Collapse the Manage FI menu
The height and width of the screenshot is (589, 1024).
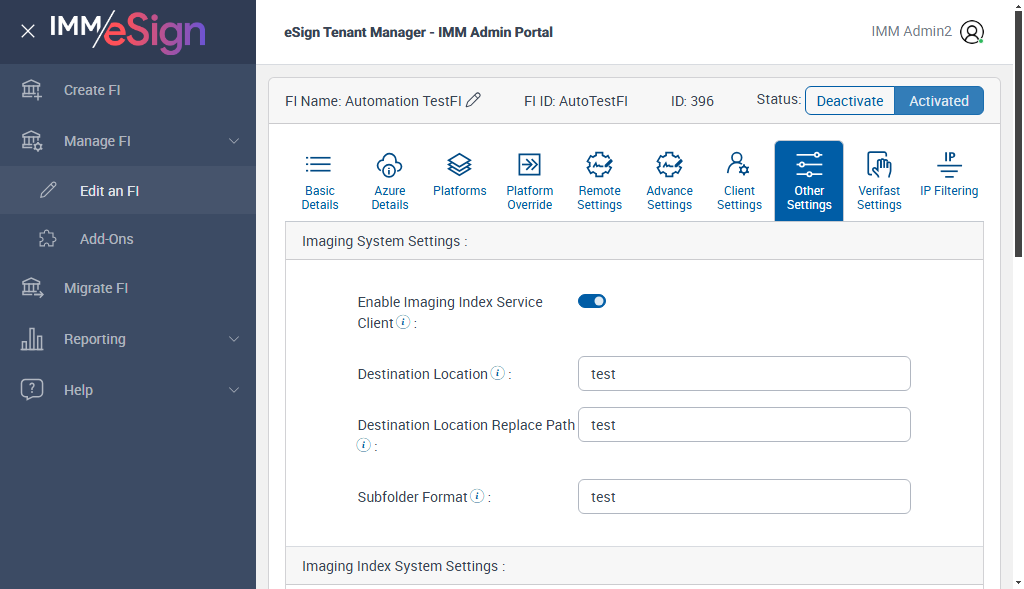click(x=234, y=141)
